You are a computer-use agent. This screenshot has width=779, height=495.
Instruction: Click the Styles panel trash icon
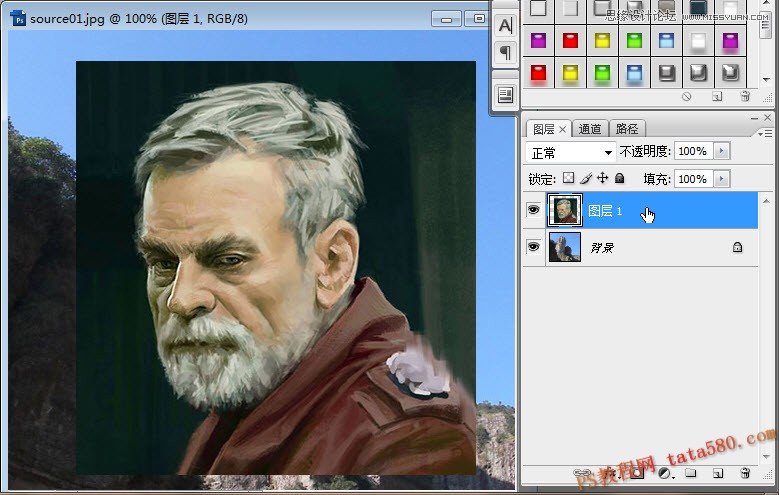coord(745,96)
